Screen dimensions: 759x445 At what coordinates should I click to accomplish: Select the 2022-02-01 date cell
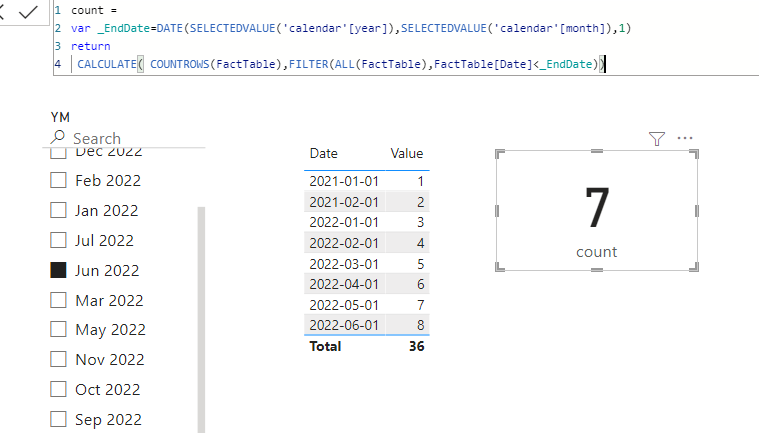point(344,243)
